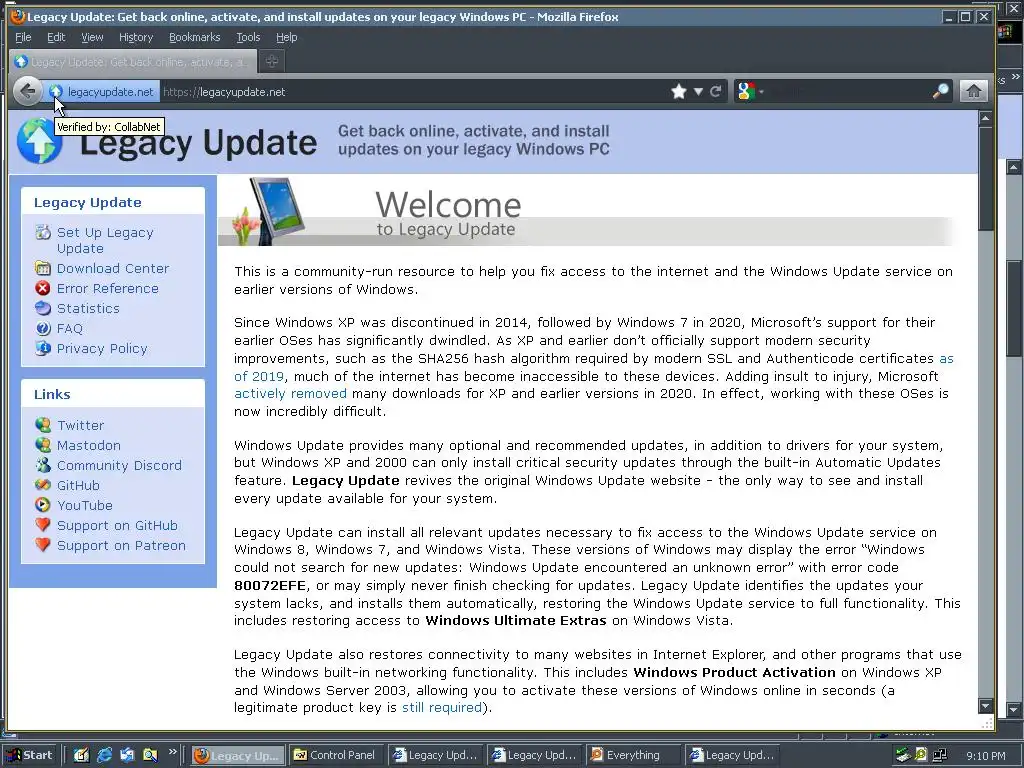This screenshot has width=1024, height=768.
Task: Click the Start button
Action: (x=30, y=755)
